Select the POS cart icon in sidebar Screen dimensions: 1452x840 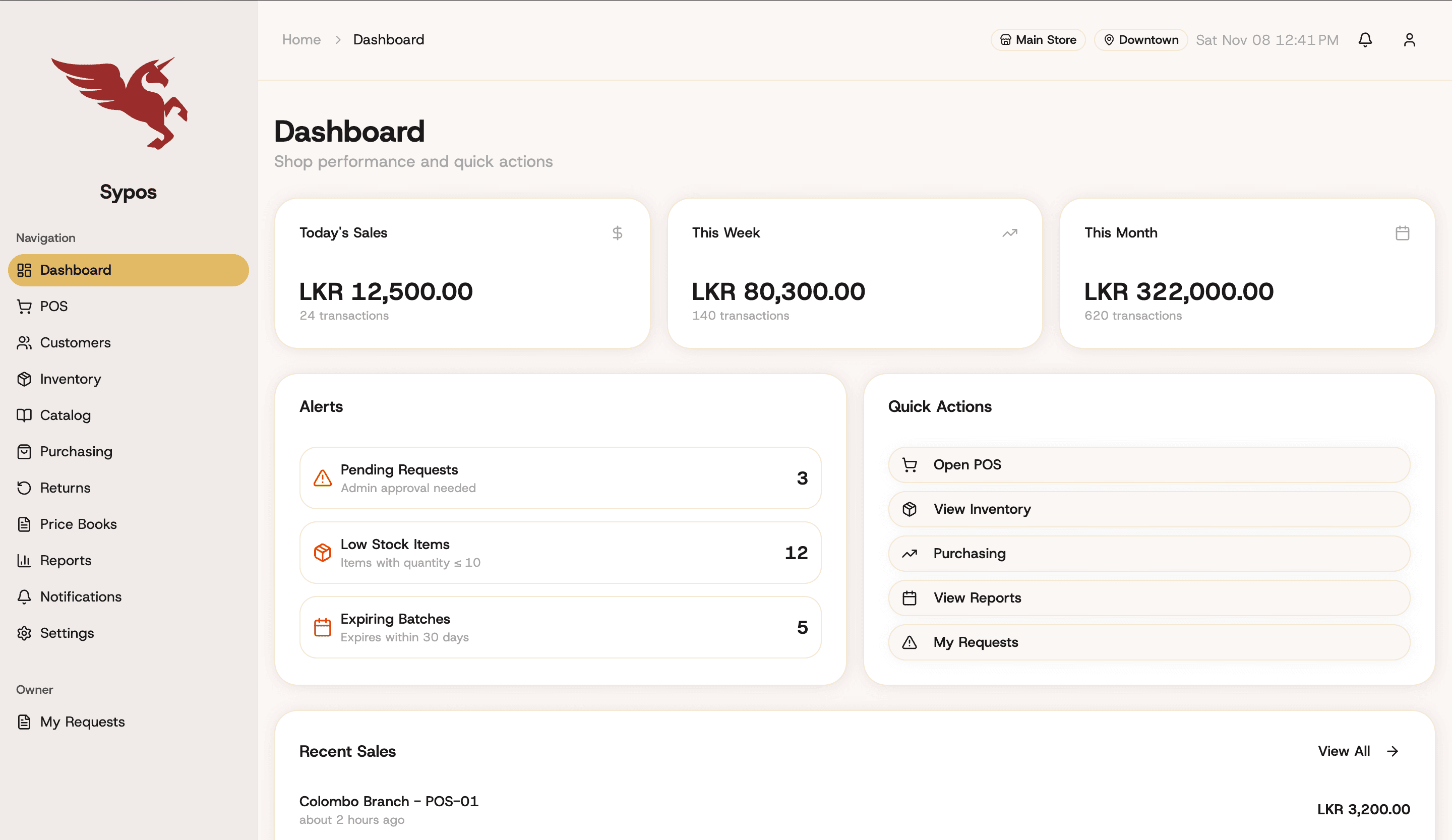[24, 306]
